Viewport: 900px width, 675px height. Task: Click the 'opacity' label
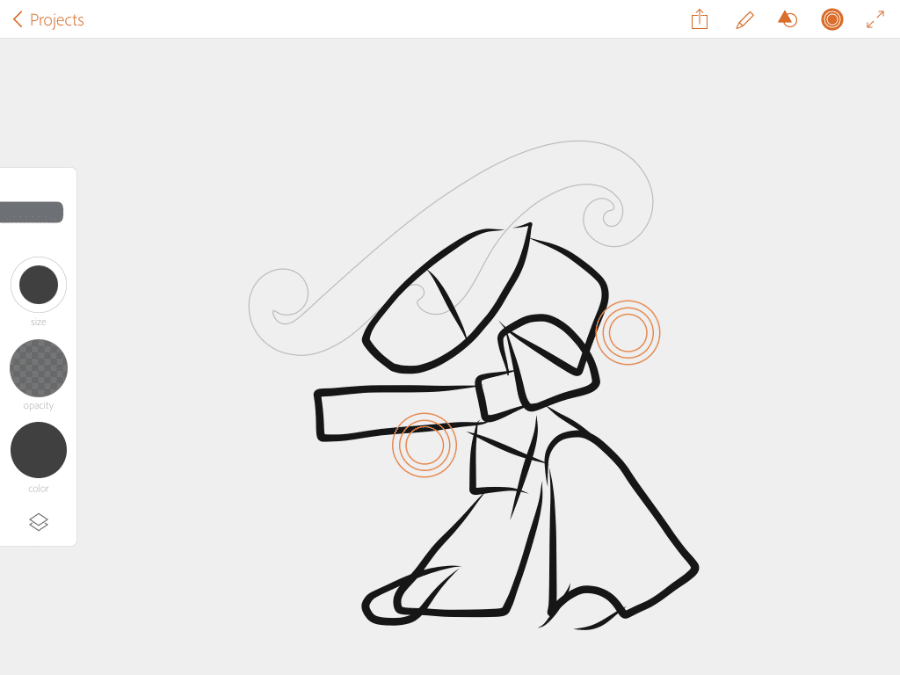[x=38, y=406]
